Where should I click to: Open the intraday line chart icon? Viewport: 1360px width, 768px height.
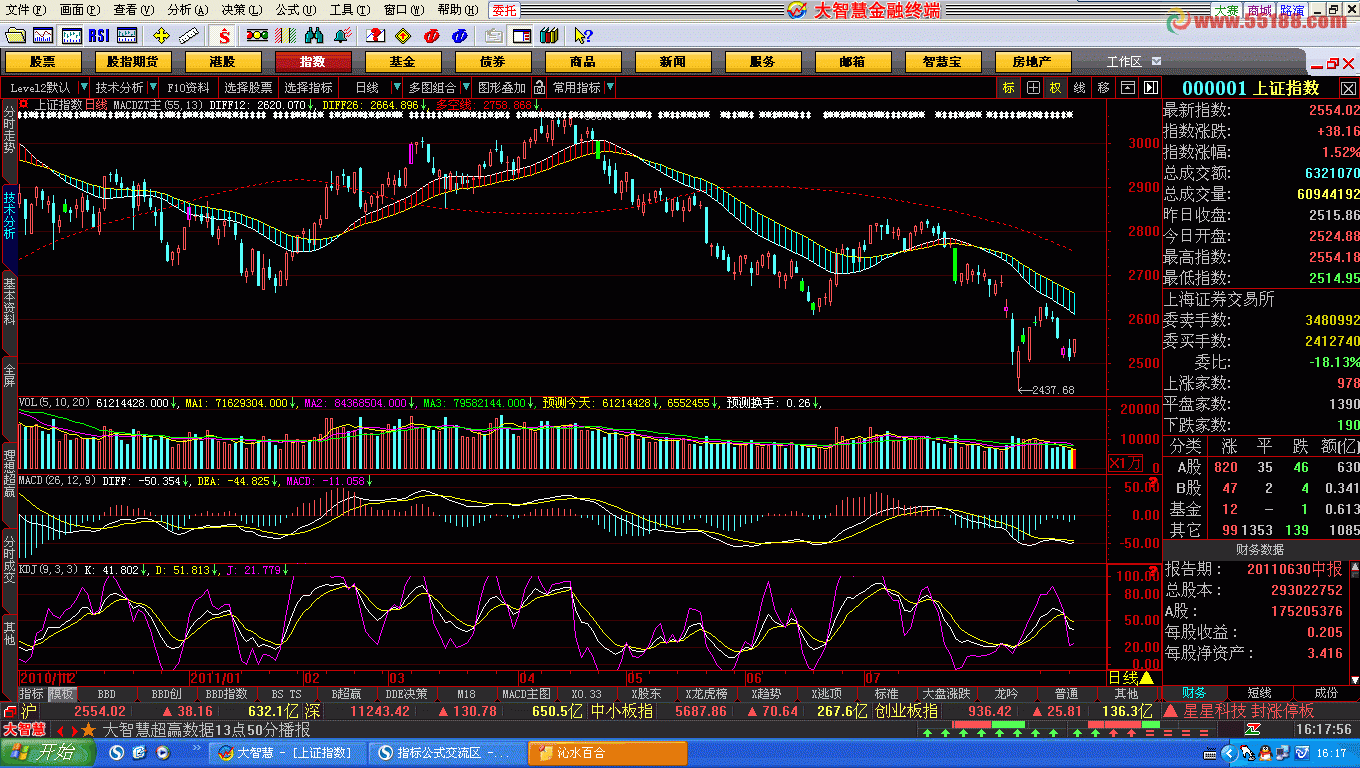point(43,36)
